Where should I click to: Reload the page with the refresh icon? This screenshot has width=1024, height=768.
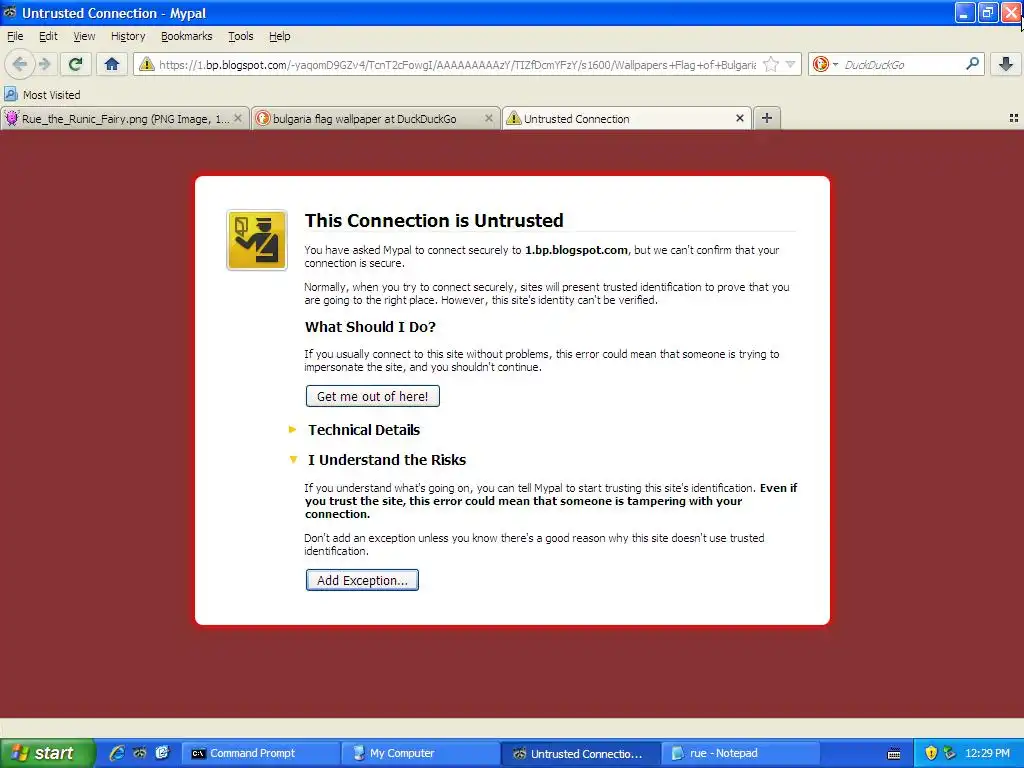pos(76,64)
